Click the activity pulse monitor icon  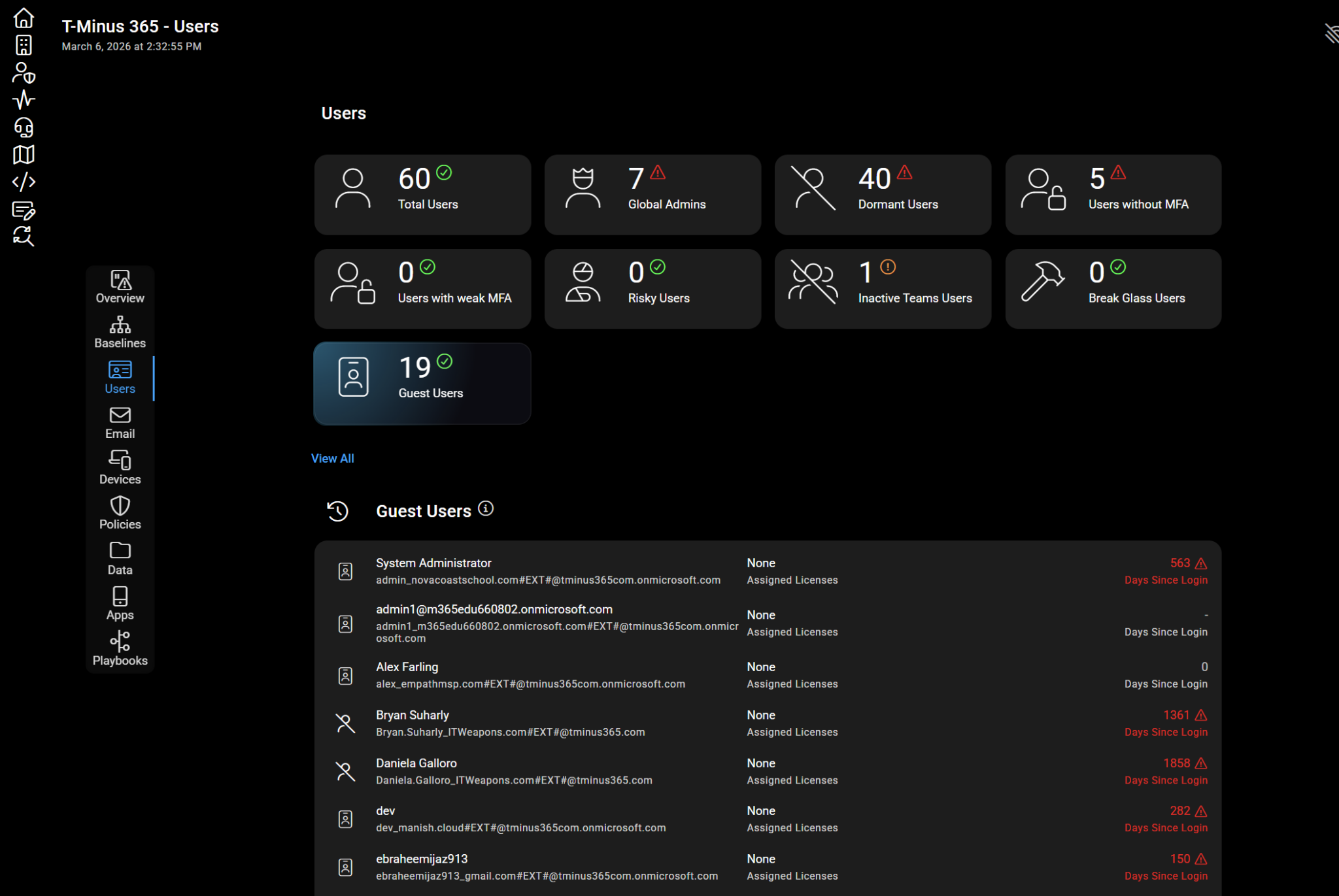(24, 99)
